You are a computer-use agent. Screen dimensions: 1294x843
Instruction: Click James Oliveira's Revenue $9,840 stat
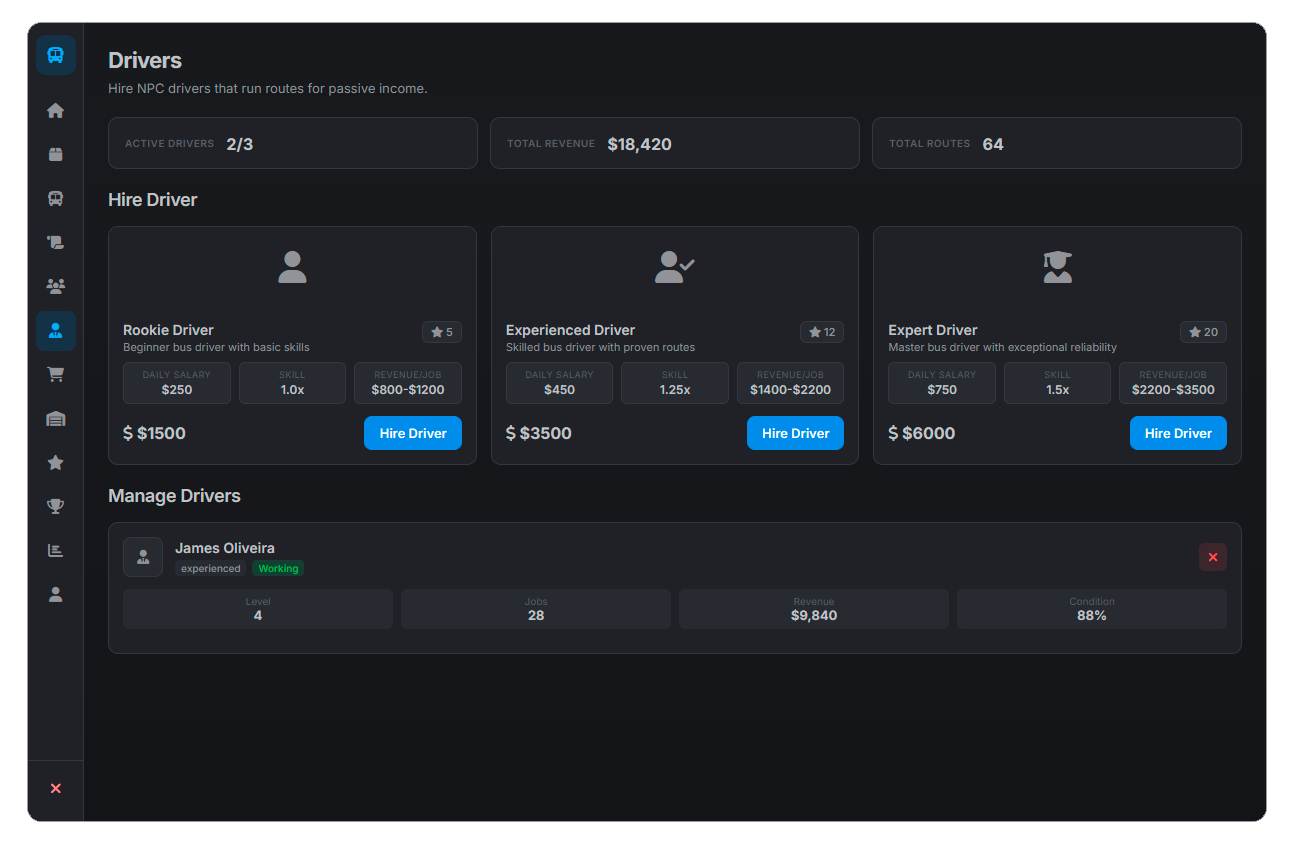[x=814, y=609]
